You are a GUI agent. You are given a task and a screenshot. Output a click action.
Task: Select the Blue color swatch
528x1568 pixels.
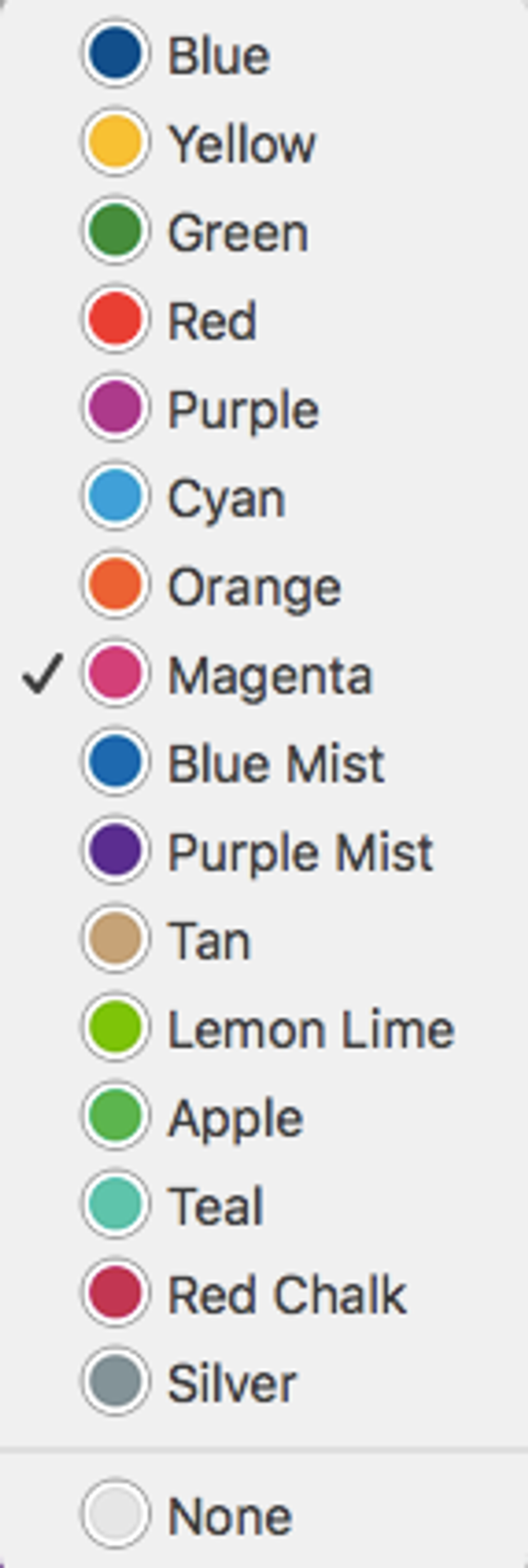115,54
